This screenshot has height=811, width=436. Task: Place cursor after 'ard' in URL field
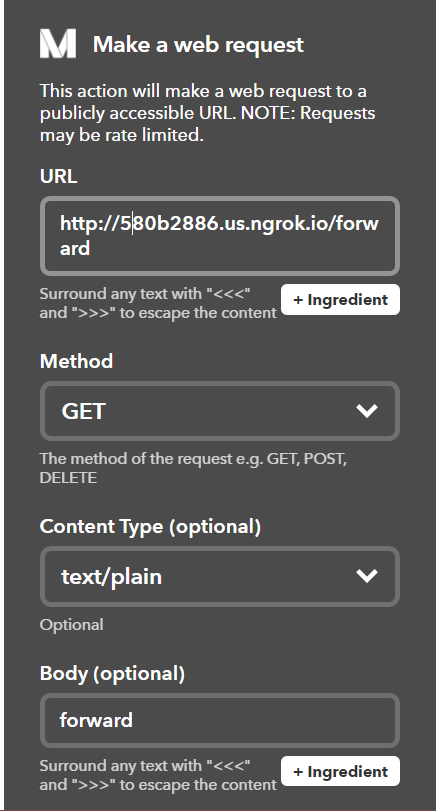pos(92,248)
